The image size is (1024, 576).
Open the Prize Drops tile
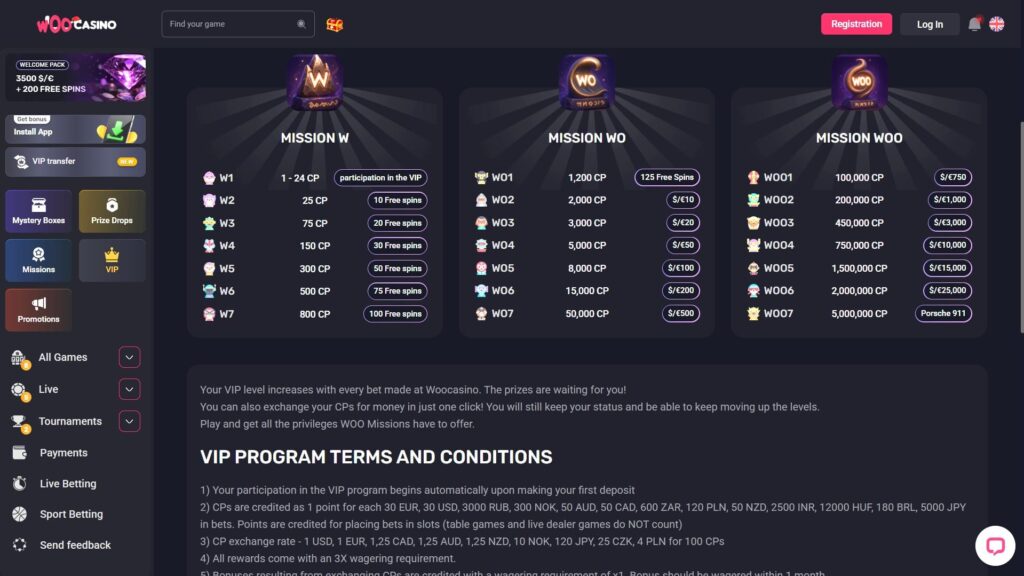[112, 211]
